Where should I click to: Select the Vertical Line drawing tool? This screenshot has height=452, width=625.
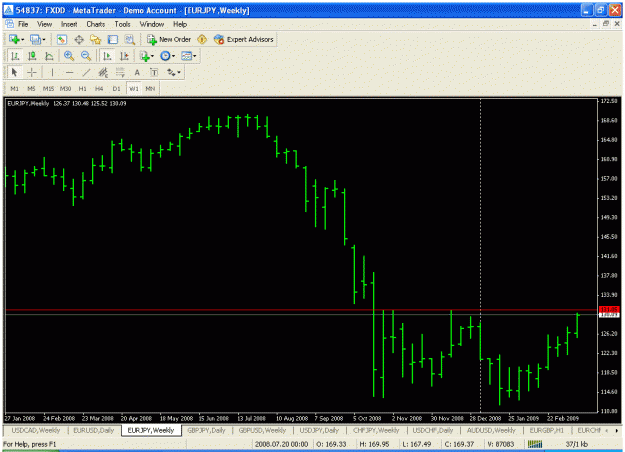pos(52,73)
